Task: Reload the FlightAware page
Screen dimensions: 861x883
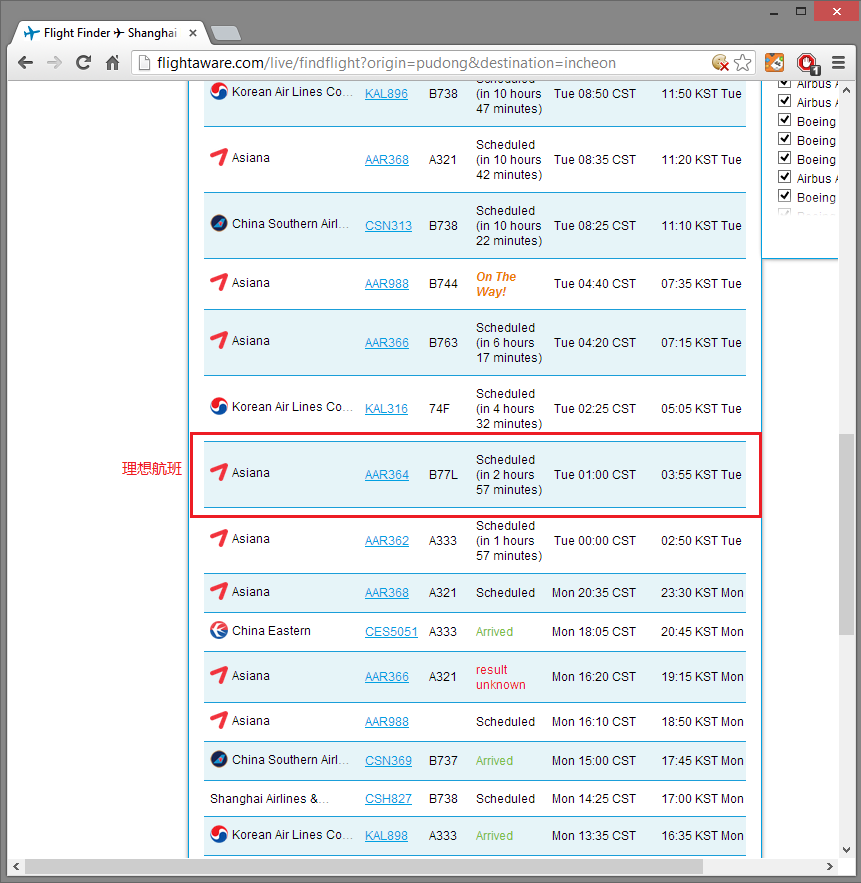Action: [x=83, y=63]
